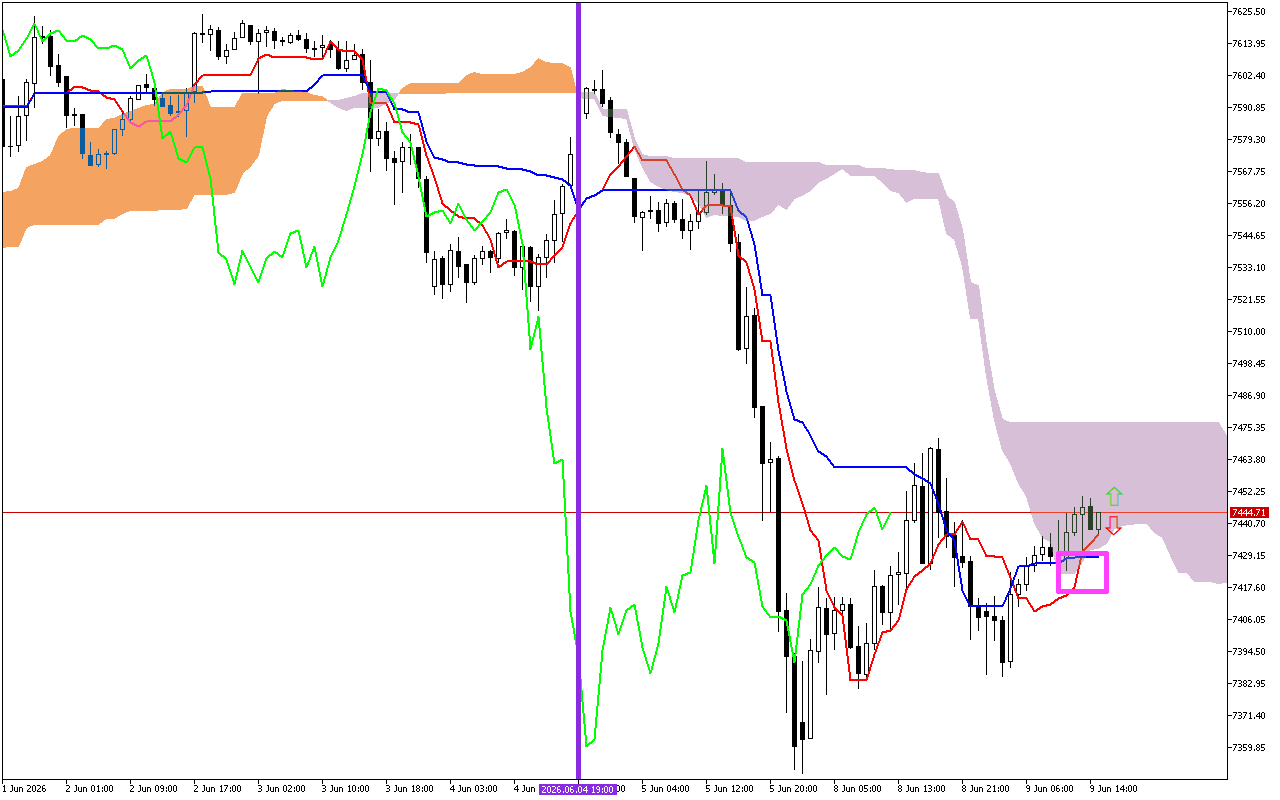
Task: Click the 7359.85 price axis label
Action: (1250, 747)
